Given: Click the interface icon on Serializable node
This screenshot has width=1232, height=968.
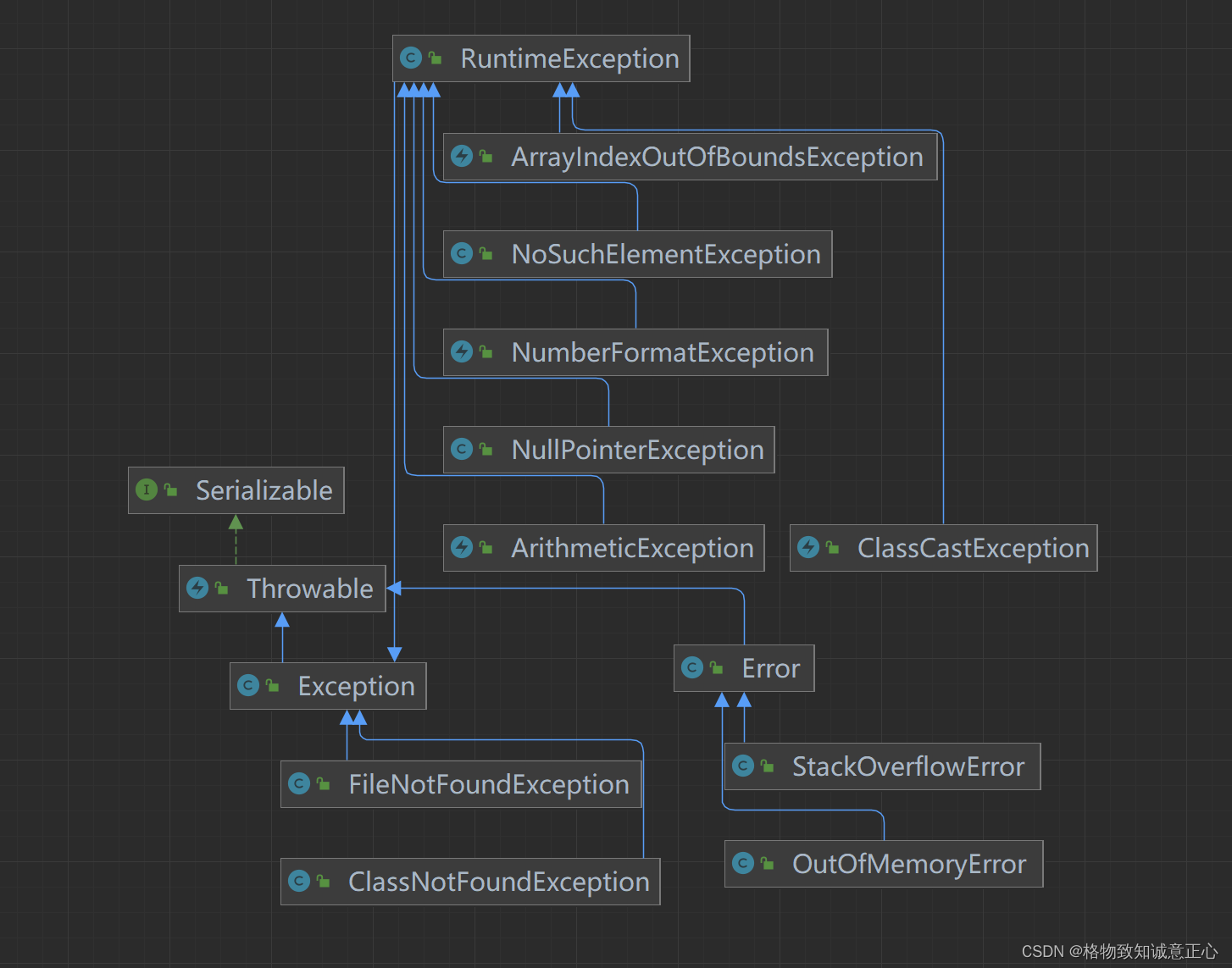Looking at the screenshot, I should (147, 490).
